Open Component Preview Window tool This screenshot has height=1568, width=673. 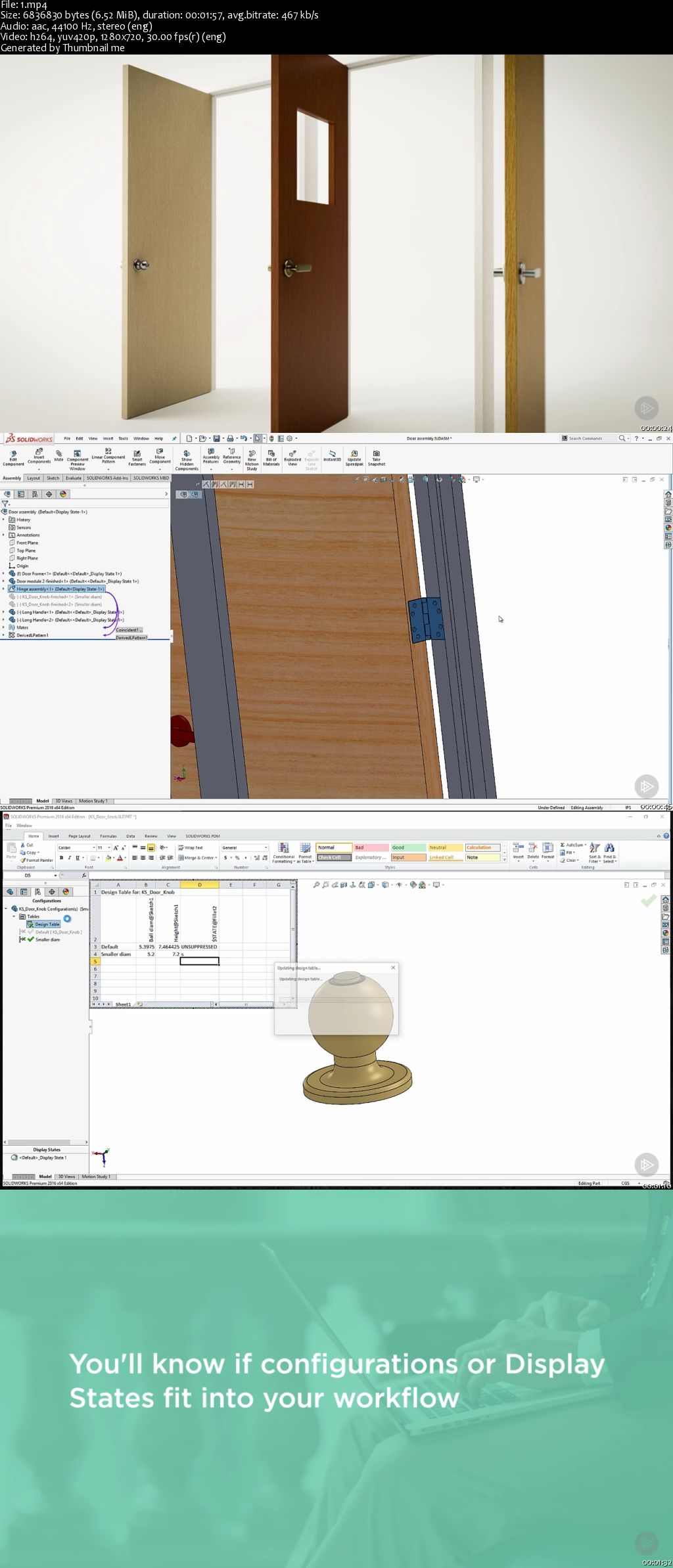(x=78, y=460)
